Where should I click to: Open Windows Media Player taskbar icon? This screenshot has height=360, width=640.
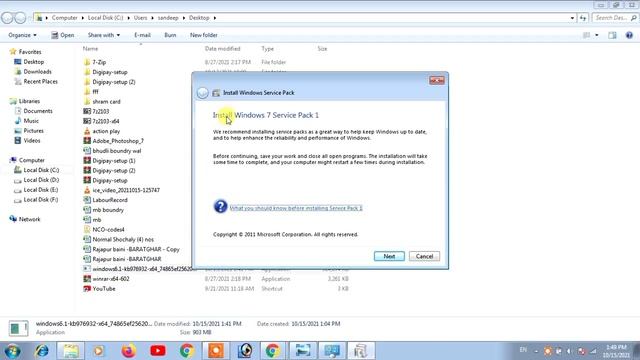click(98, 351)
